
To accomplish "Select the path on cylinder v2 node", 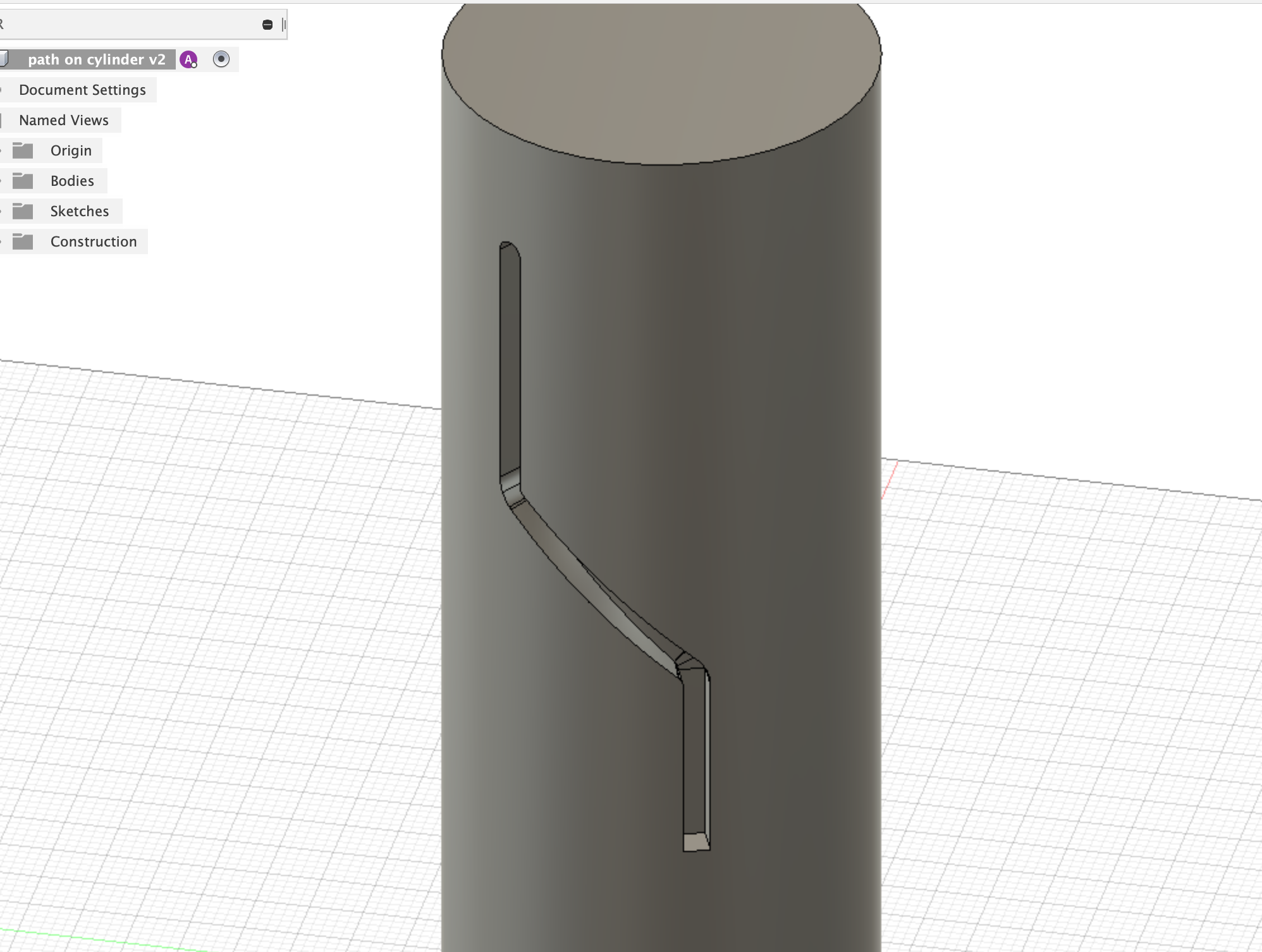I will click(x=96, y=59).
